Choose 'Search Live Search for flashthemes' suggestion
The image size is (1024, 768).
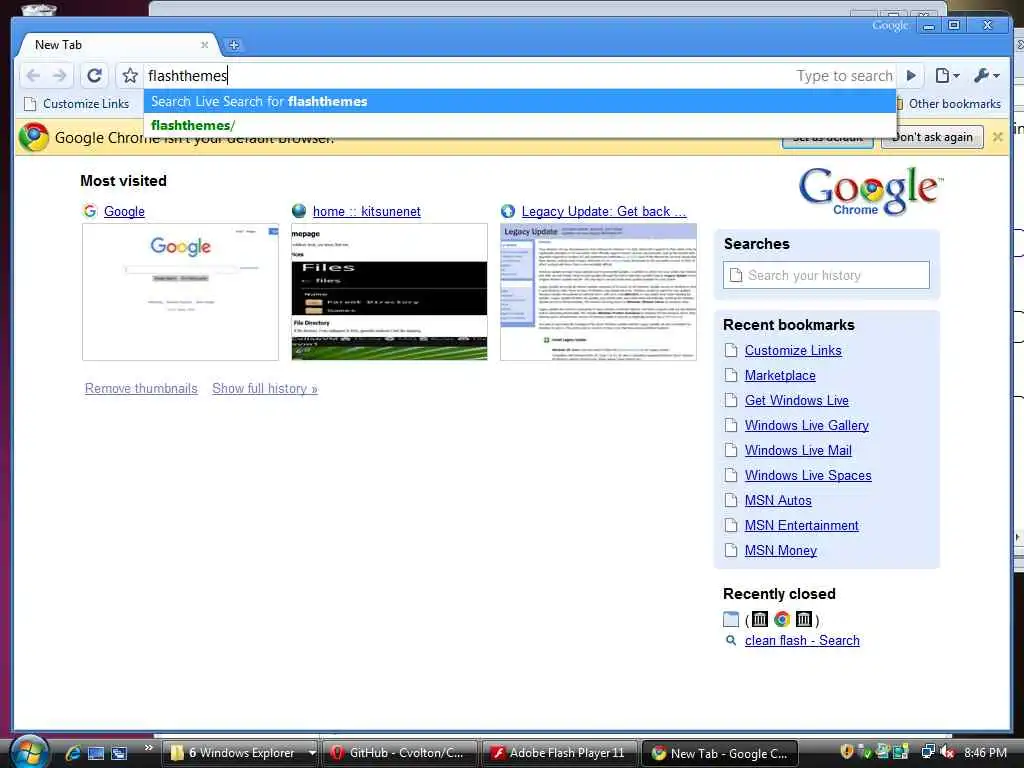coord(520,101)
